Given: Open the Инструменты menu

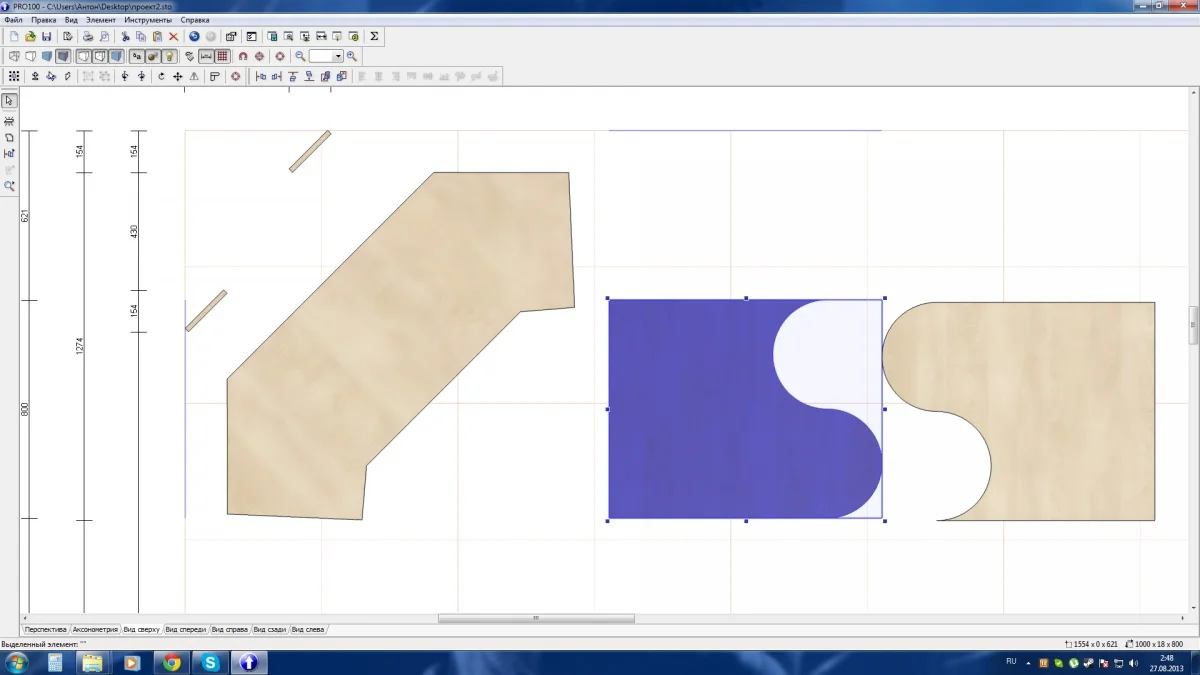Looking at the screenshot, I should point(148,20).
